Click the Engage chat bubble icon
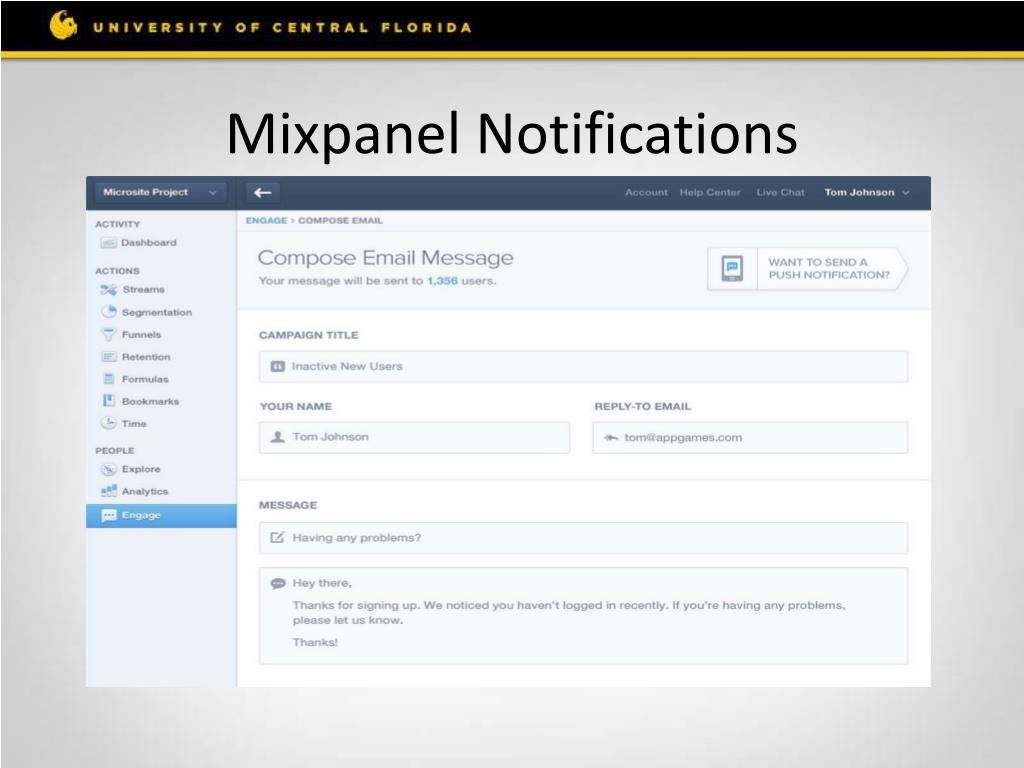 tap(108, 515)
